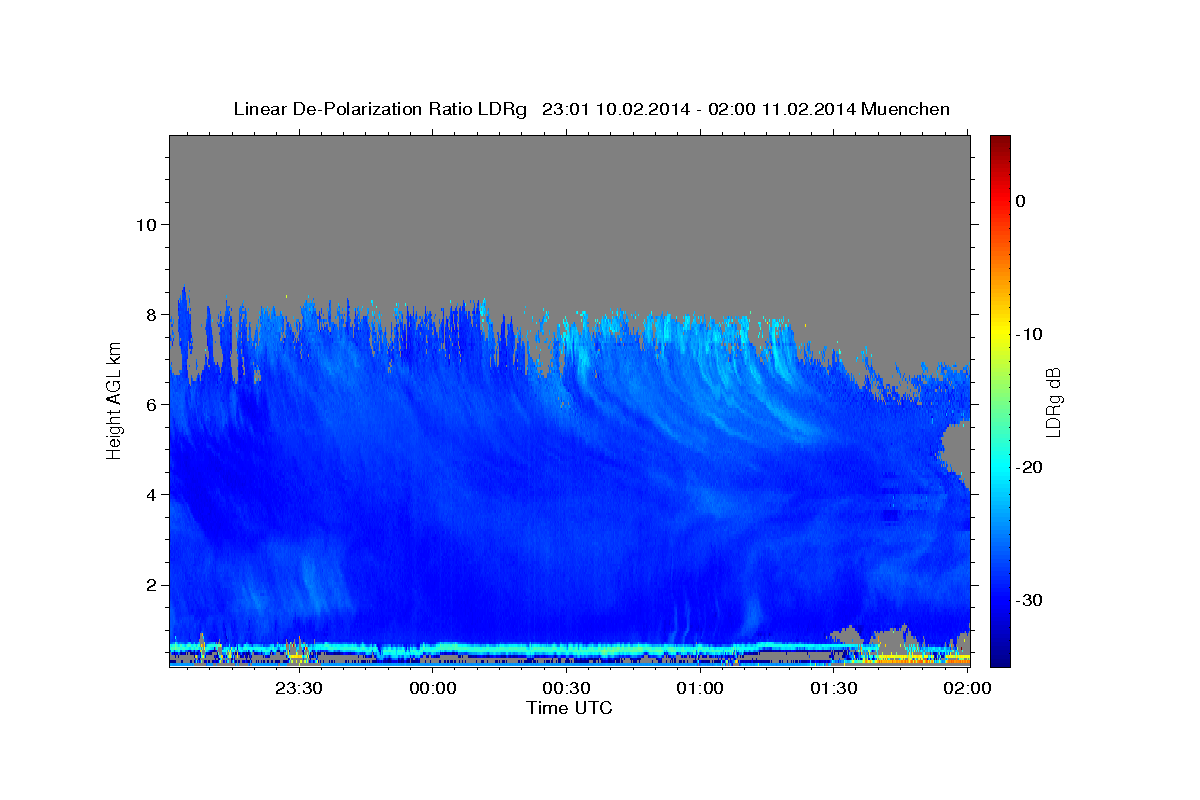
Task: Click the dark blue bottom of colorbar
Action: click(1000, 655)
